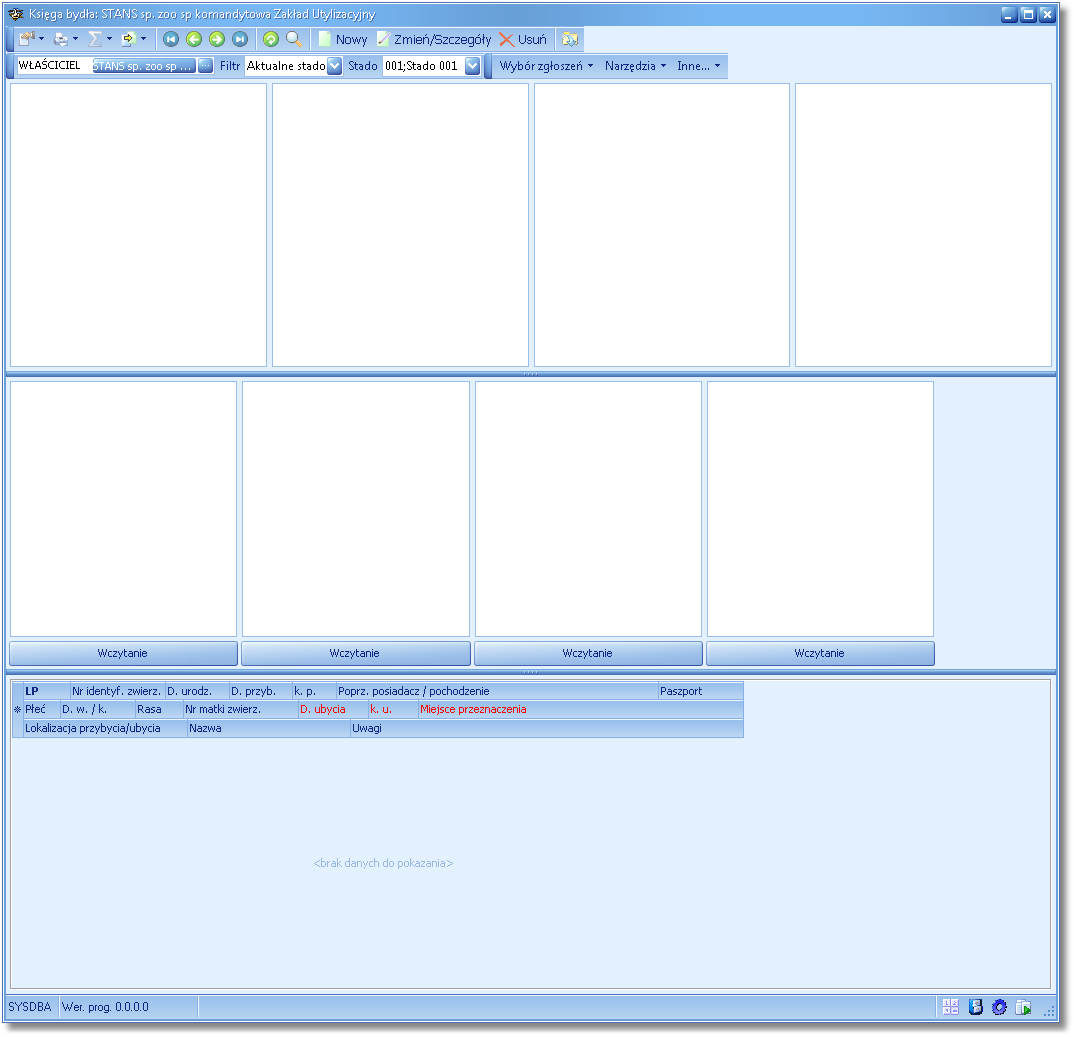Click the calculator grid icon in status bar
The height and width of the screenshot is (1037, 1074).
950,1007
